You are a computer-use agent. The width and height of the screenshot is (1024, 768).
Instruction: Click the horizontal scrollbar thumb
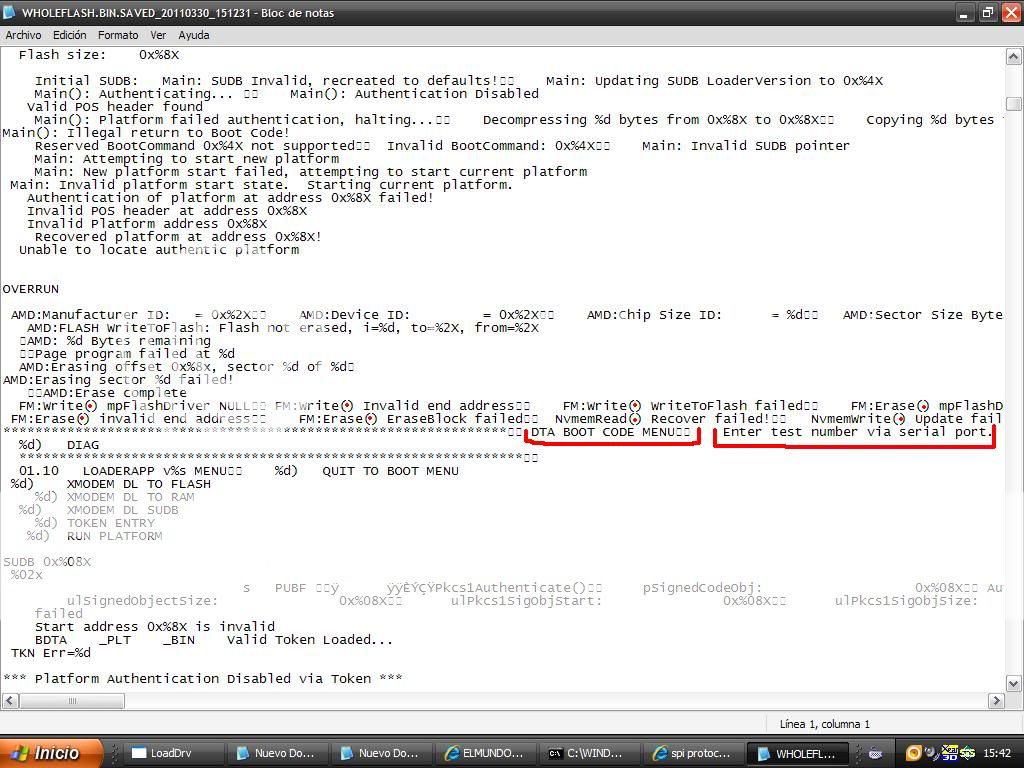(71, 701)
